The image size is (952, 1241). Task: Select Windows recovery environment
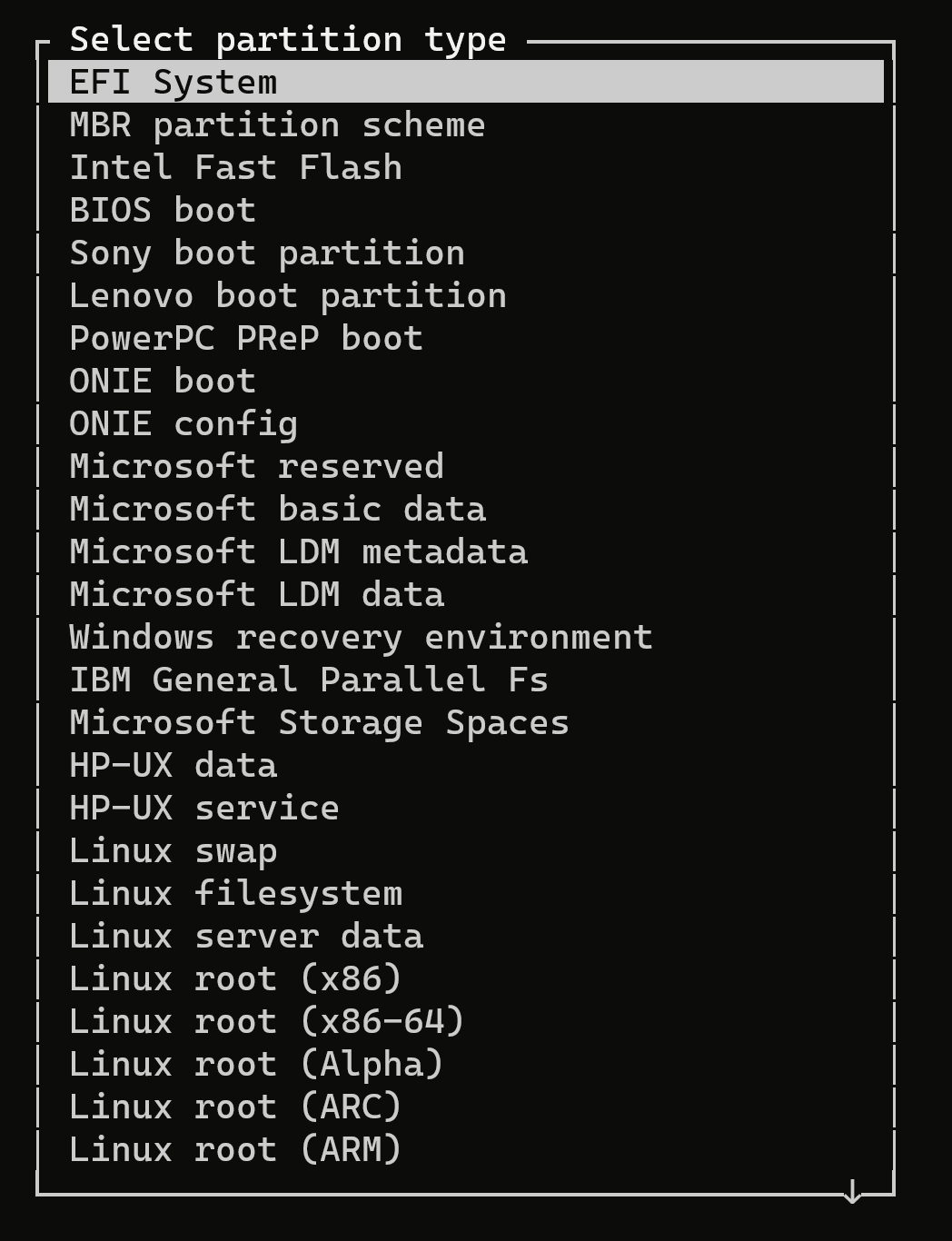[x=362, y=637]
